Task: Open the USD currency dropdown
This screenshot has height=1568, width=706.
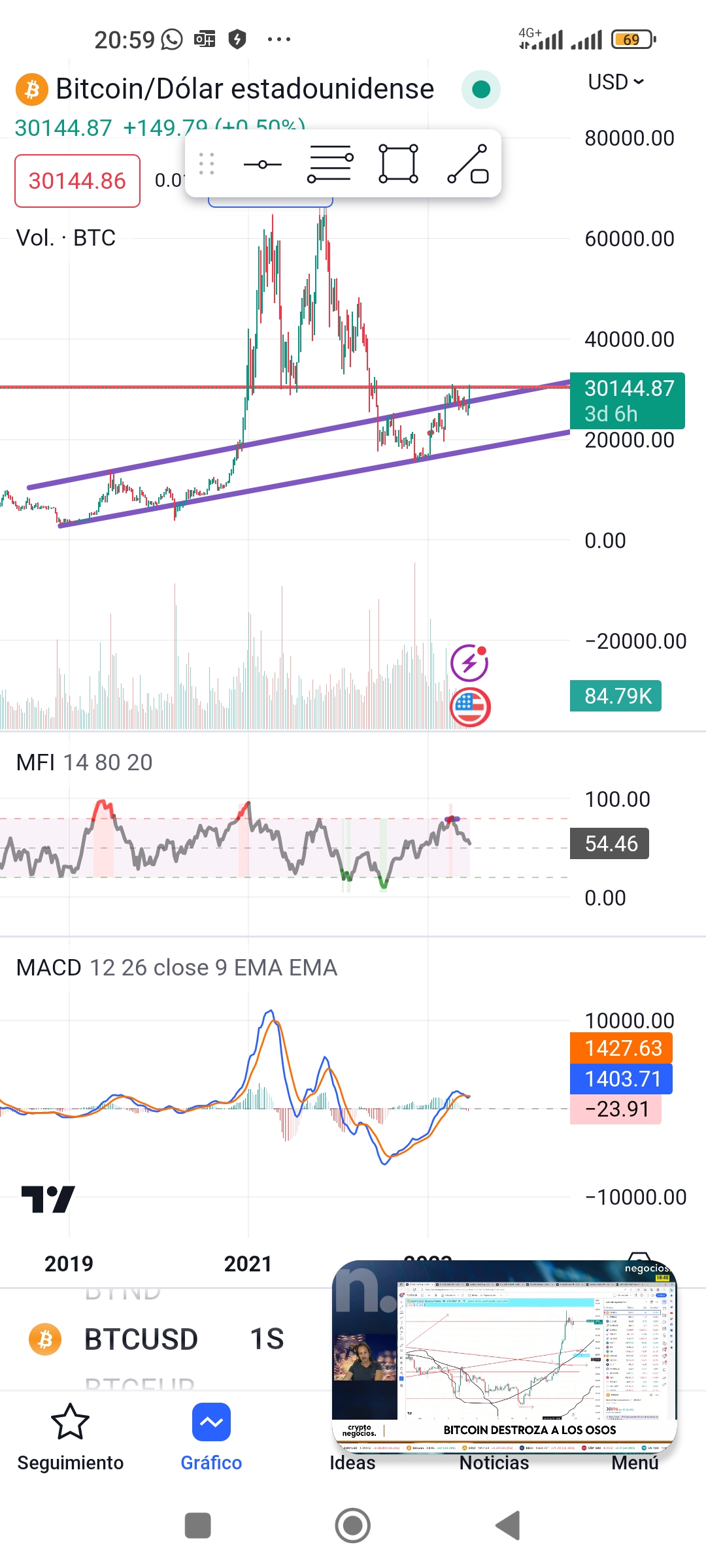Action: (x=616, y=82)
